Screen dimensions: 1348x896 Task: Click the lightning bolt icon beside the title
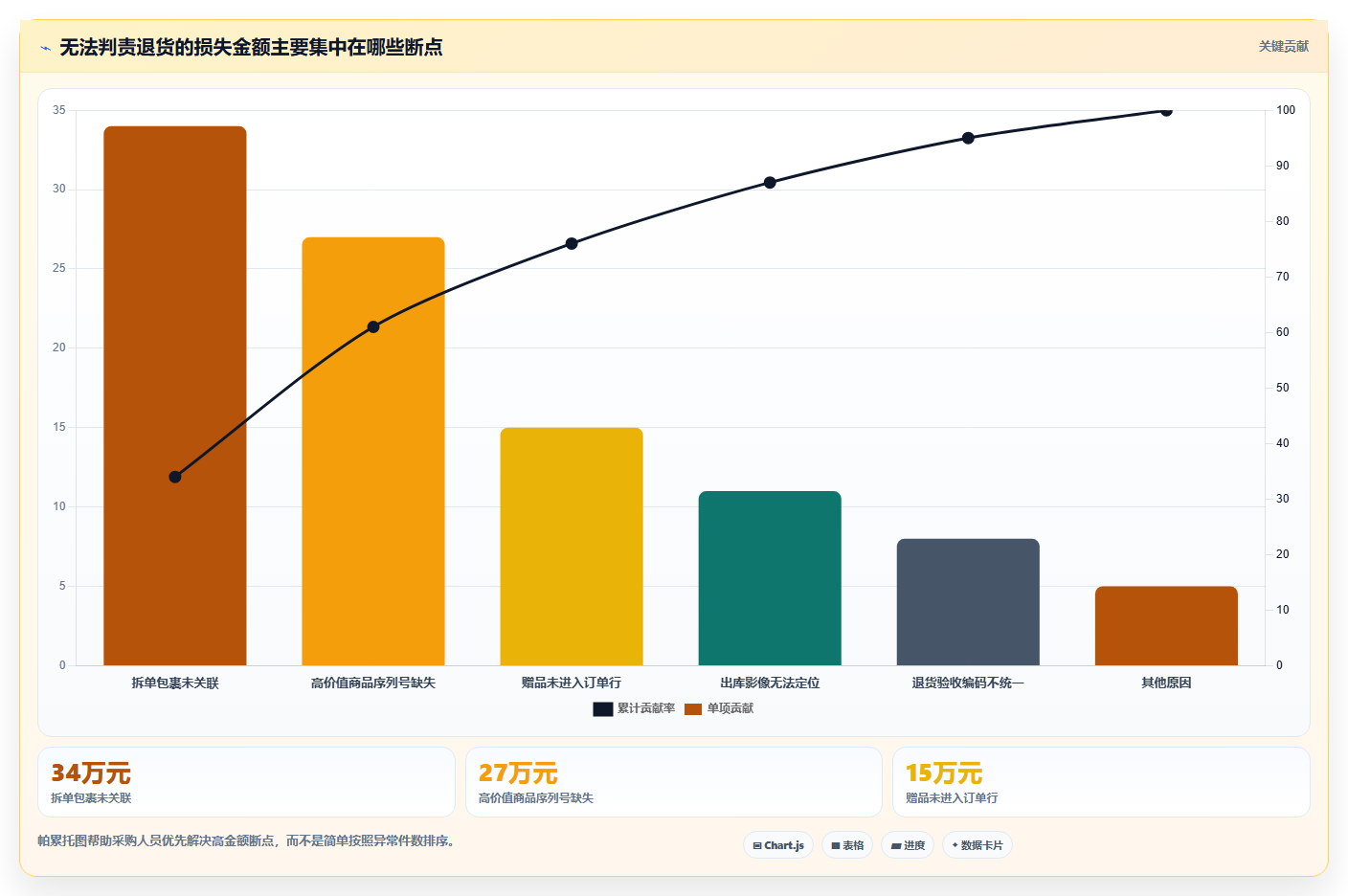click(x=45, y=48)
